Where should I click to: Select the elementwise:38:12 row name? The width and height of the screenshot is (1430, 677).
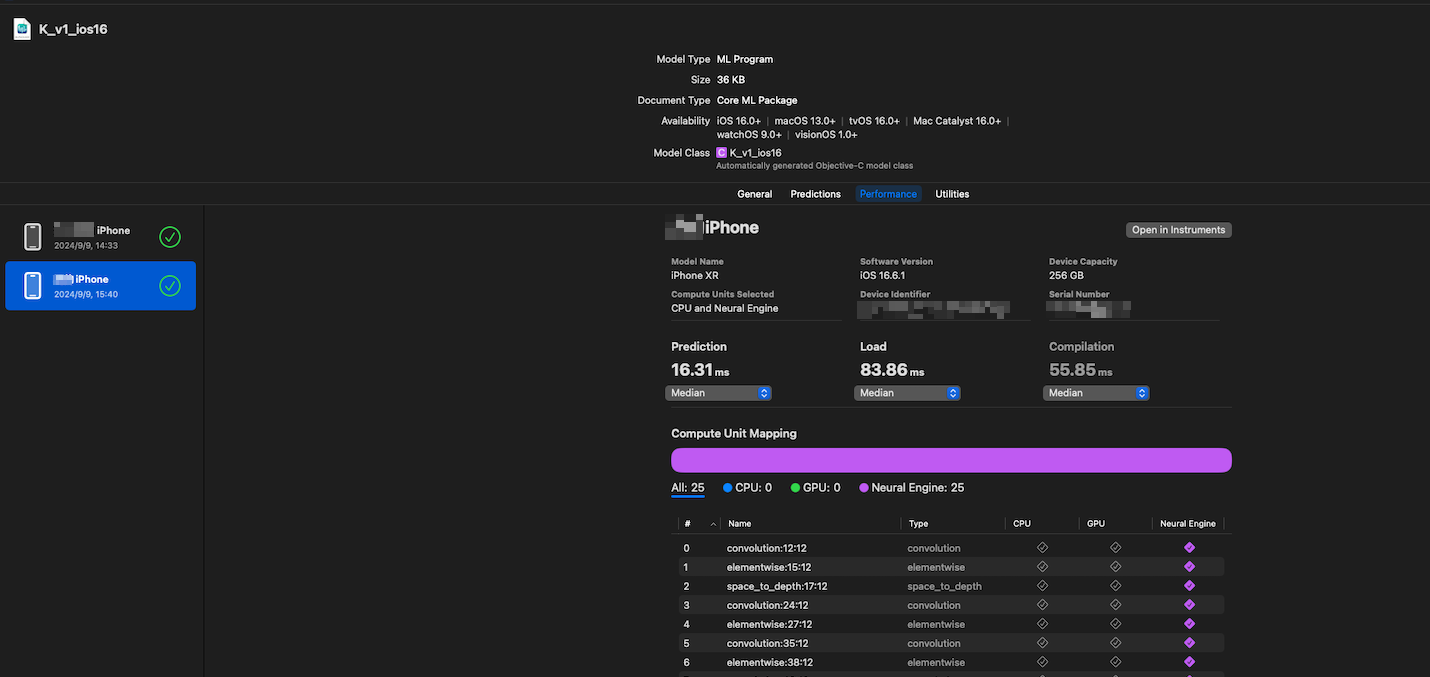(x=770, y=662)
